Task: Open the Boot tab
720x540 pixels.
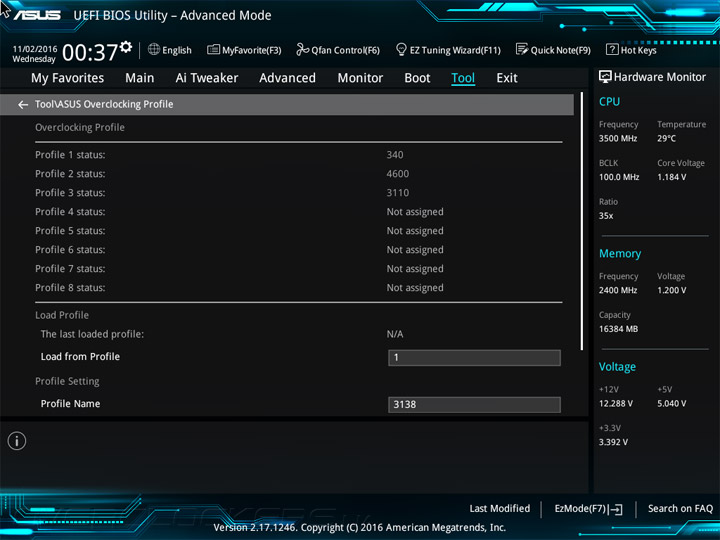Action: tap(417, 78)
